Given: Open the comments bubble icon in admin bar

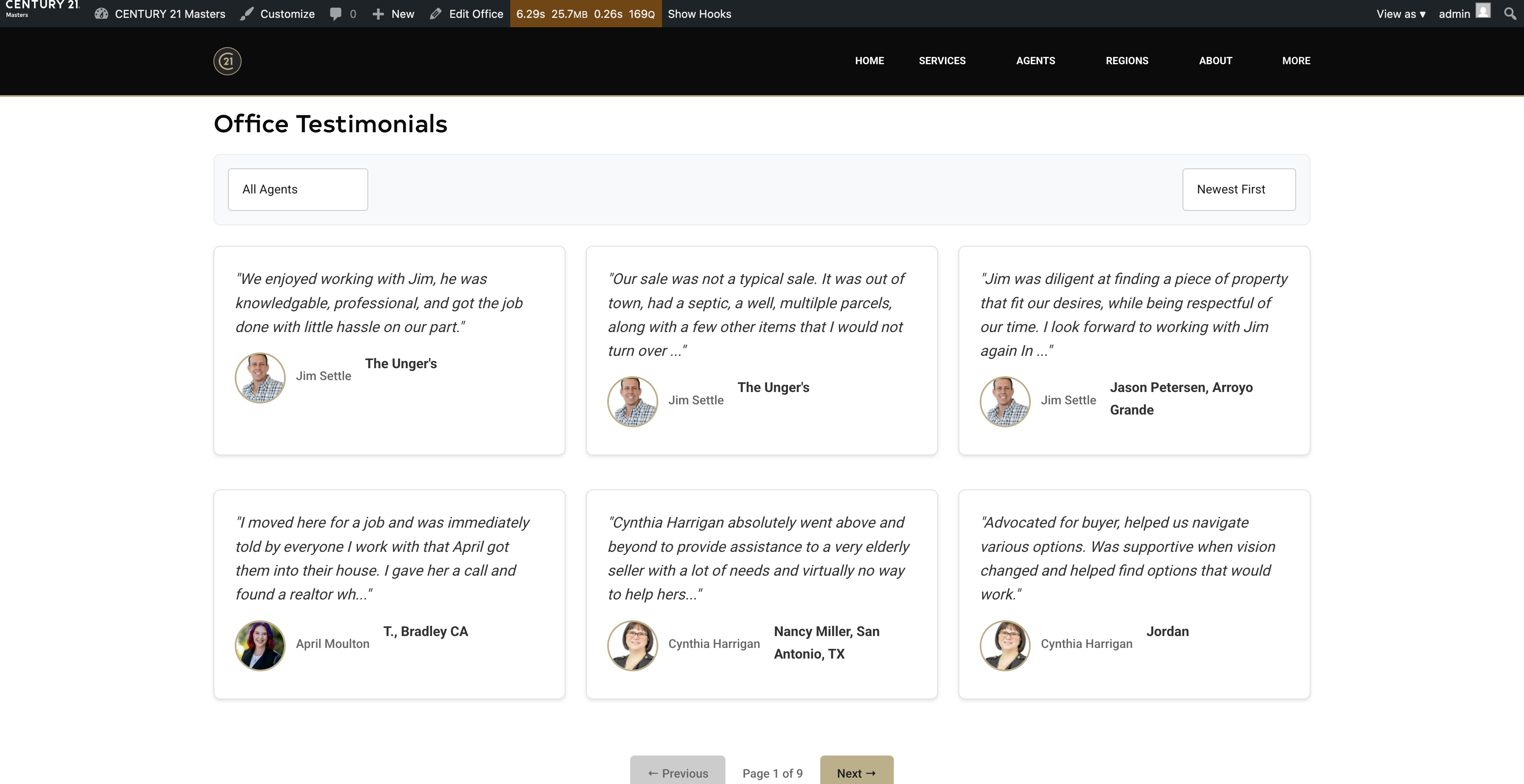Looking at the screenshot, I should click(336, 14).
